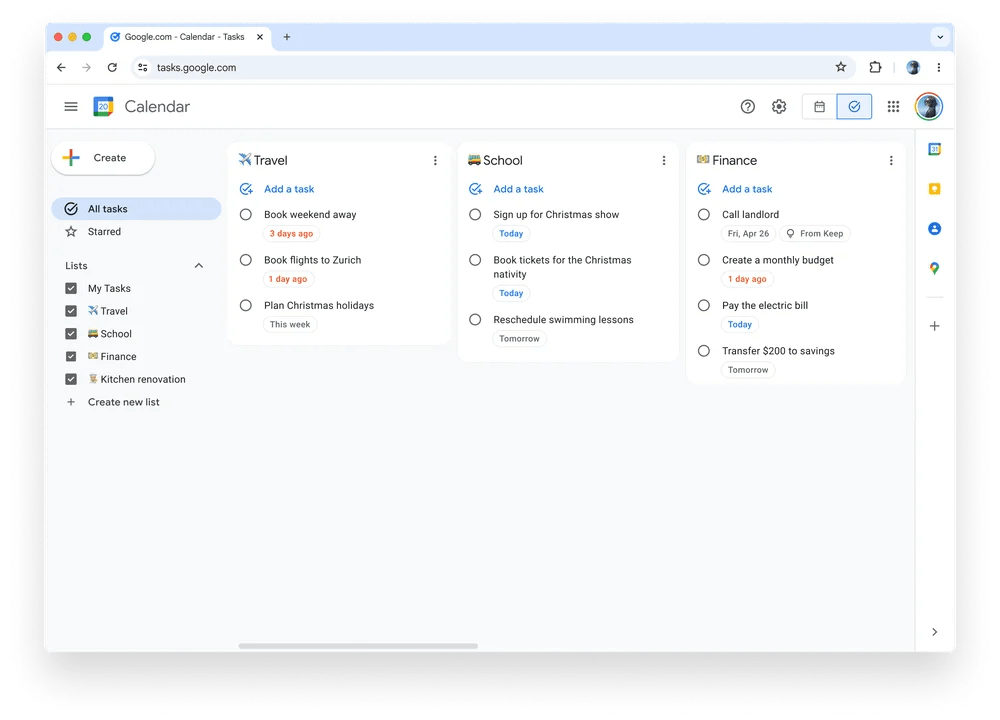This screenshot has width=1000, height=720.
Task: Open the Travel list options menu
Action: [435, 160]
